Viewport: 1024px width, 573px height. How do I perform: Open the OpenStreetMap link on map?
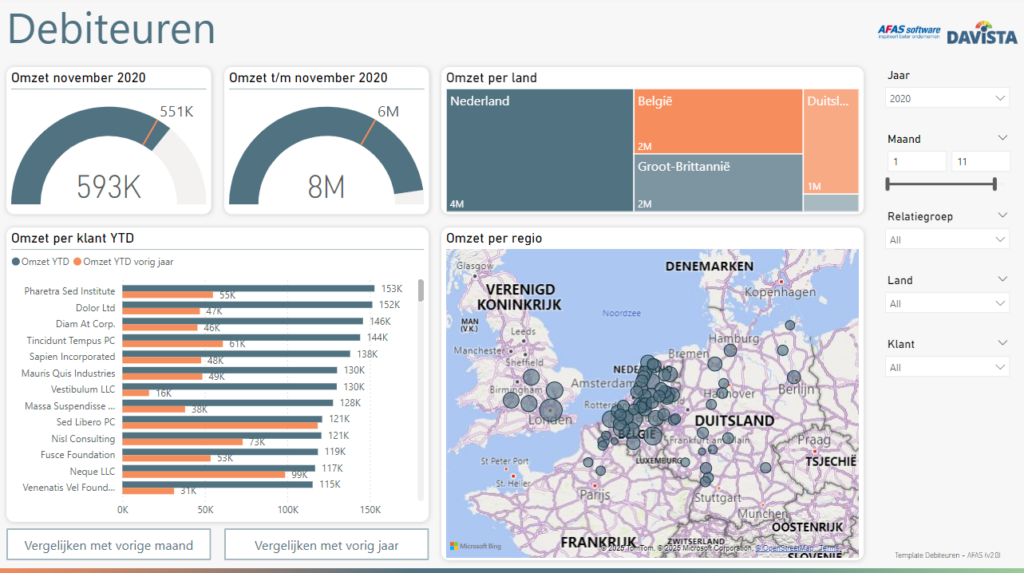785,549
